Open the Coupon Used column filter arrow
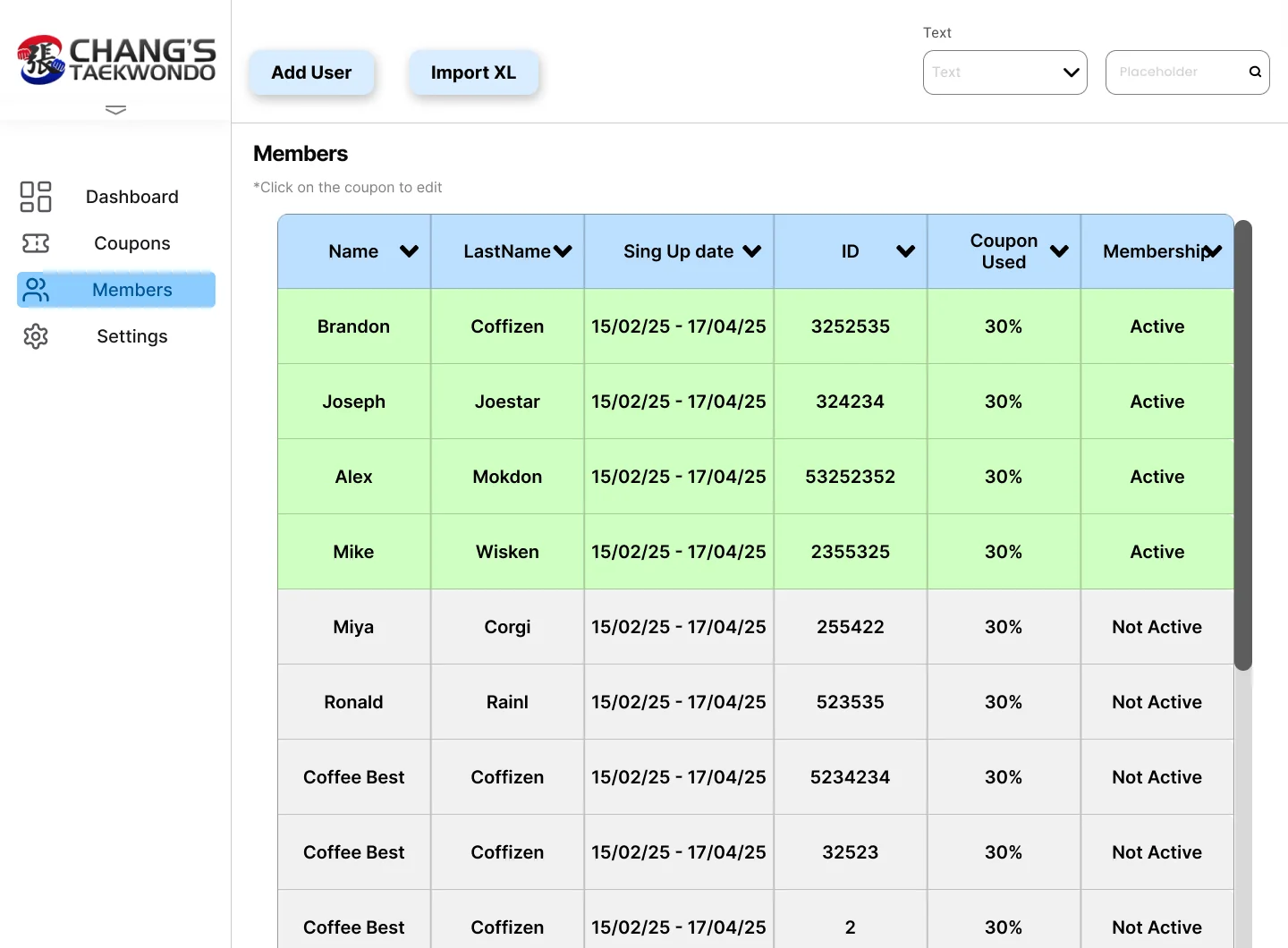 [1059, 251]
